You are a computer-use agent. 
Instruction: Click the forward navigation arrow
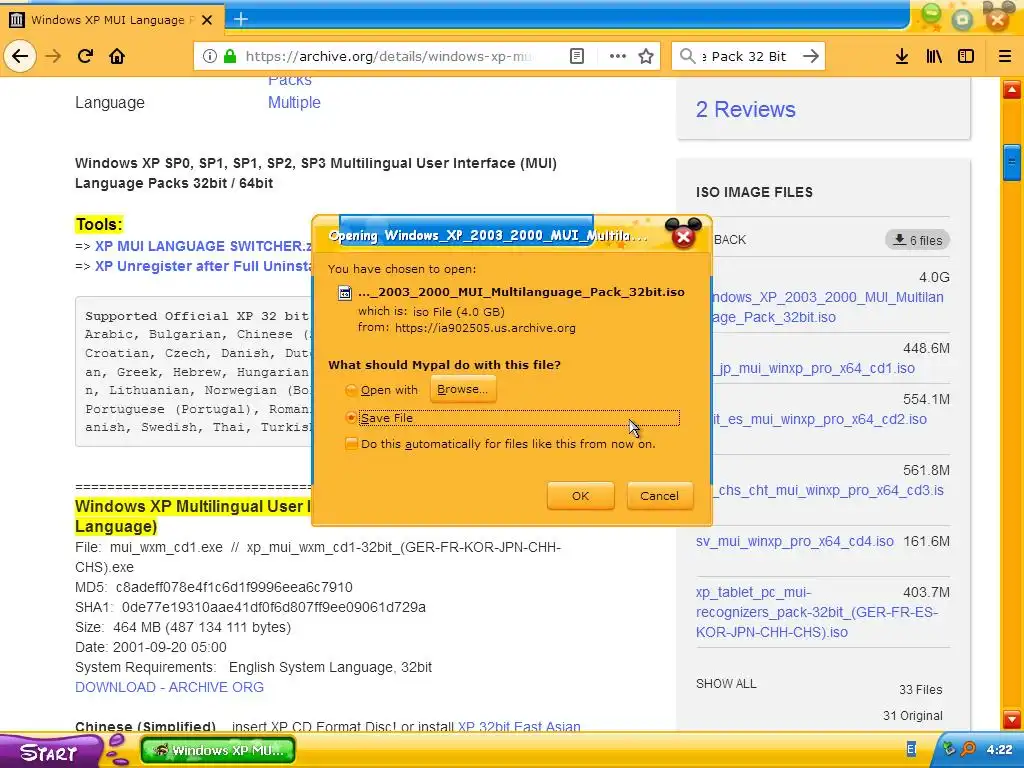coord(53,56)
